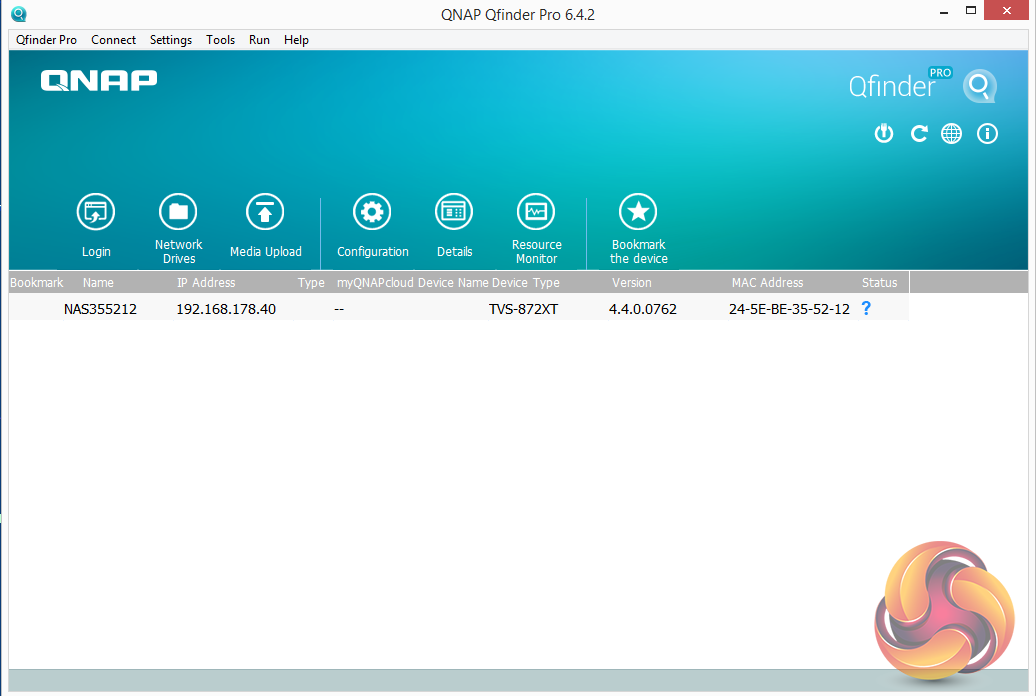1036x696 pixels.
Task: Open the Configuration gear icon
Action: (372, 212)
